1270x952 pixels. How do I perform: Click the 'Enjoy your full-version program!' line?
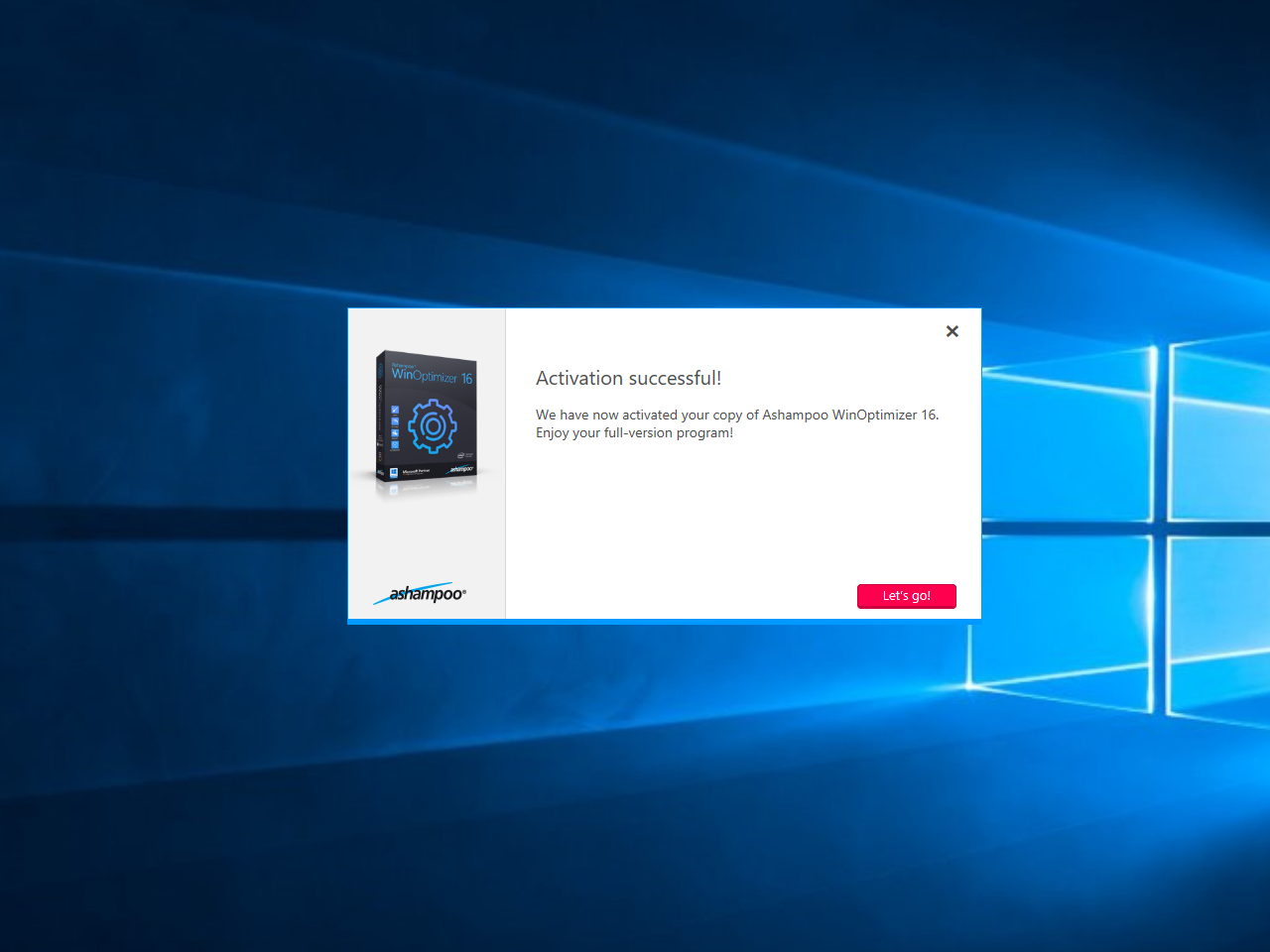point(634,432)
